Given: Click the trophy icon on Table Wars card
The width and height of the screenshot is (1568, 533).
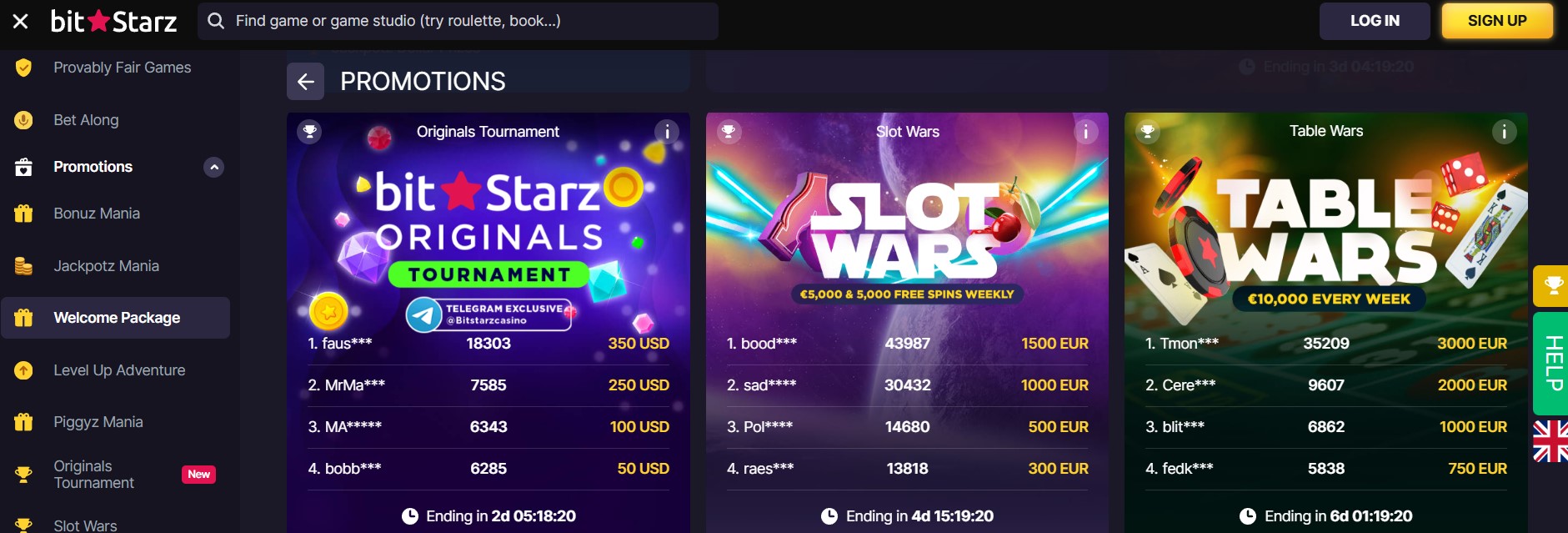Looking at the screenshot, I should pyautogui.click(x=1149, y=131).
